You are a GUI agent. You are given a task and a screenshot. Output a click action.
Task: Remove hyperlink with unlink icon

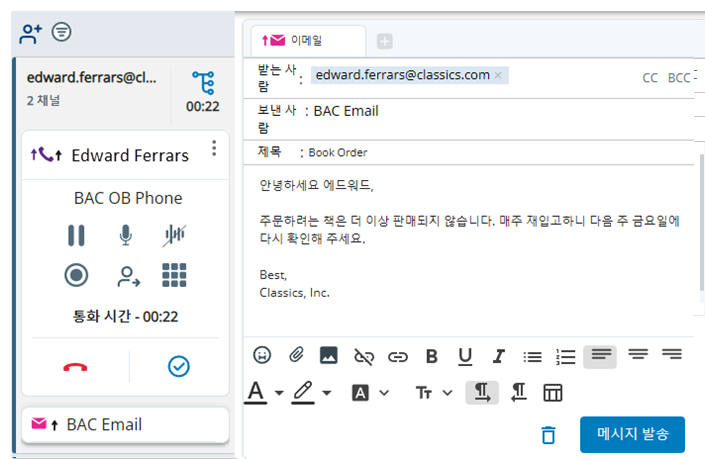click(x=364, y=357)
